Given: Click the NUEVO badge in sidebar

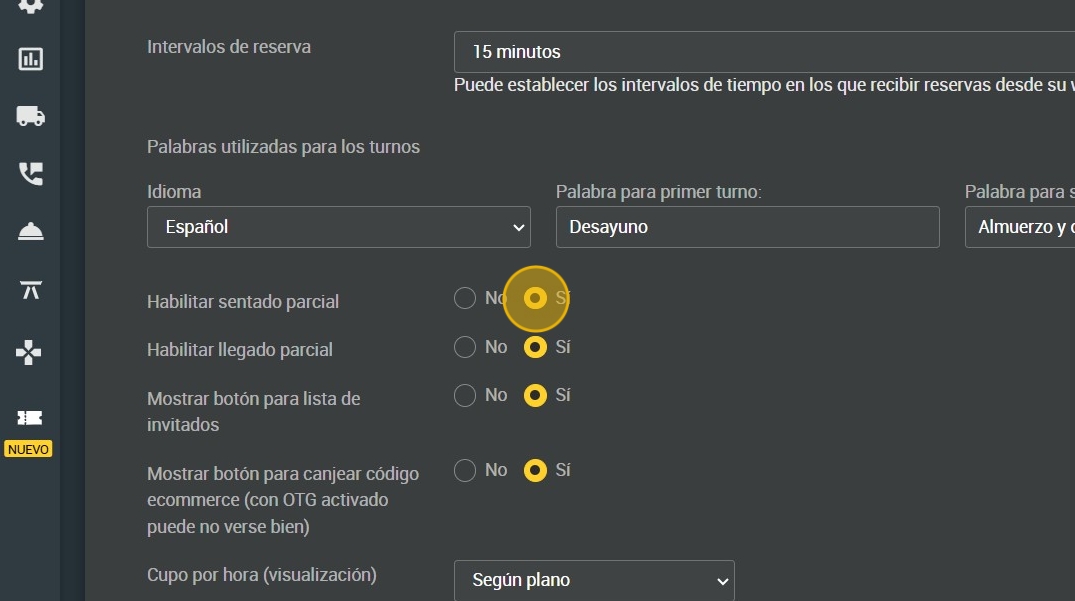Looking at the screenshot, I should coord(28,450).
